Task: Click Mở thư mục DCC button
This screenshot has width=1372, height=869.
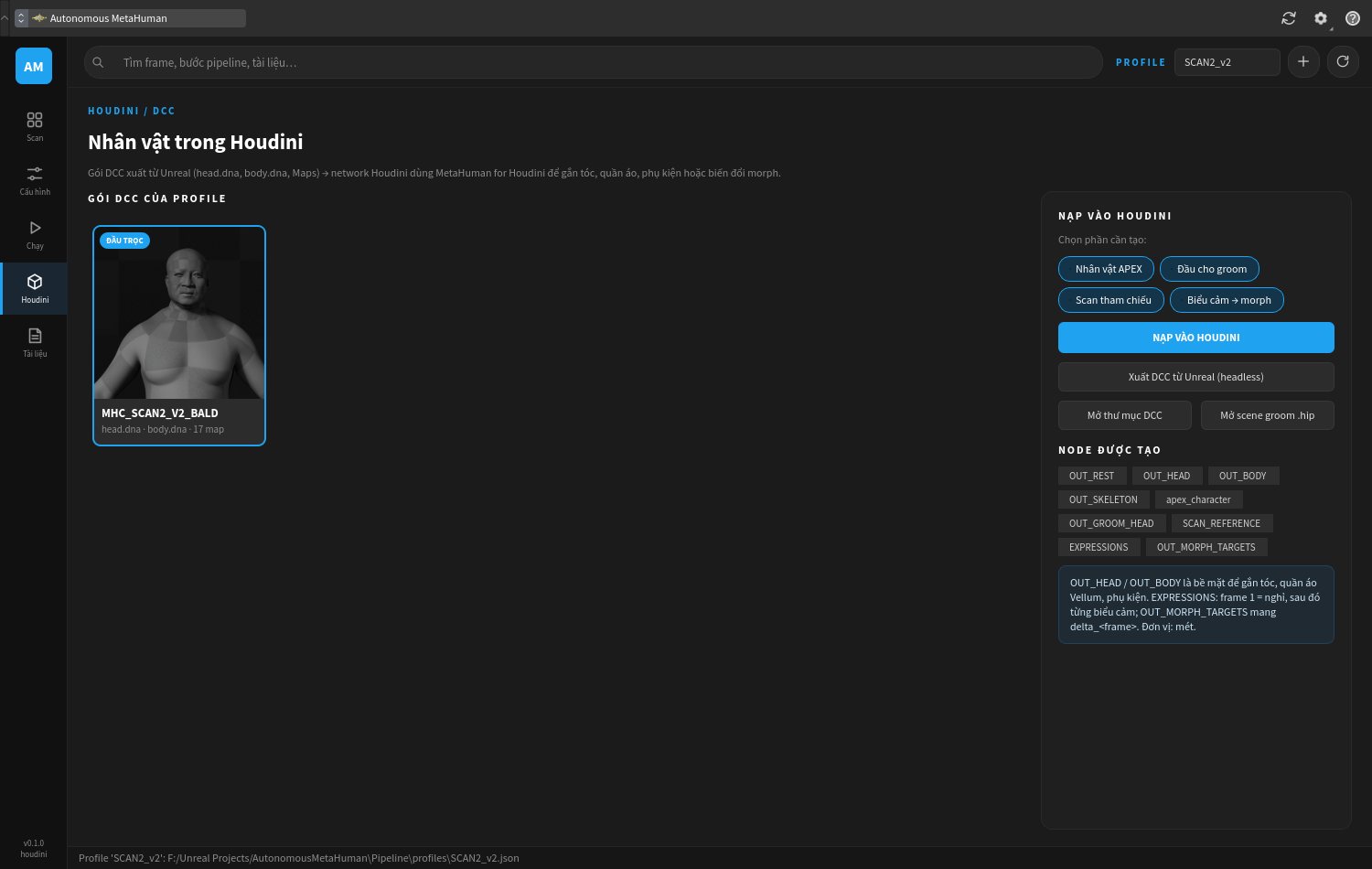Action: click(1125, 415)
